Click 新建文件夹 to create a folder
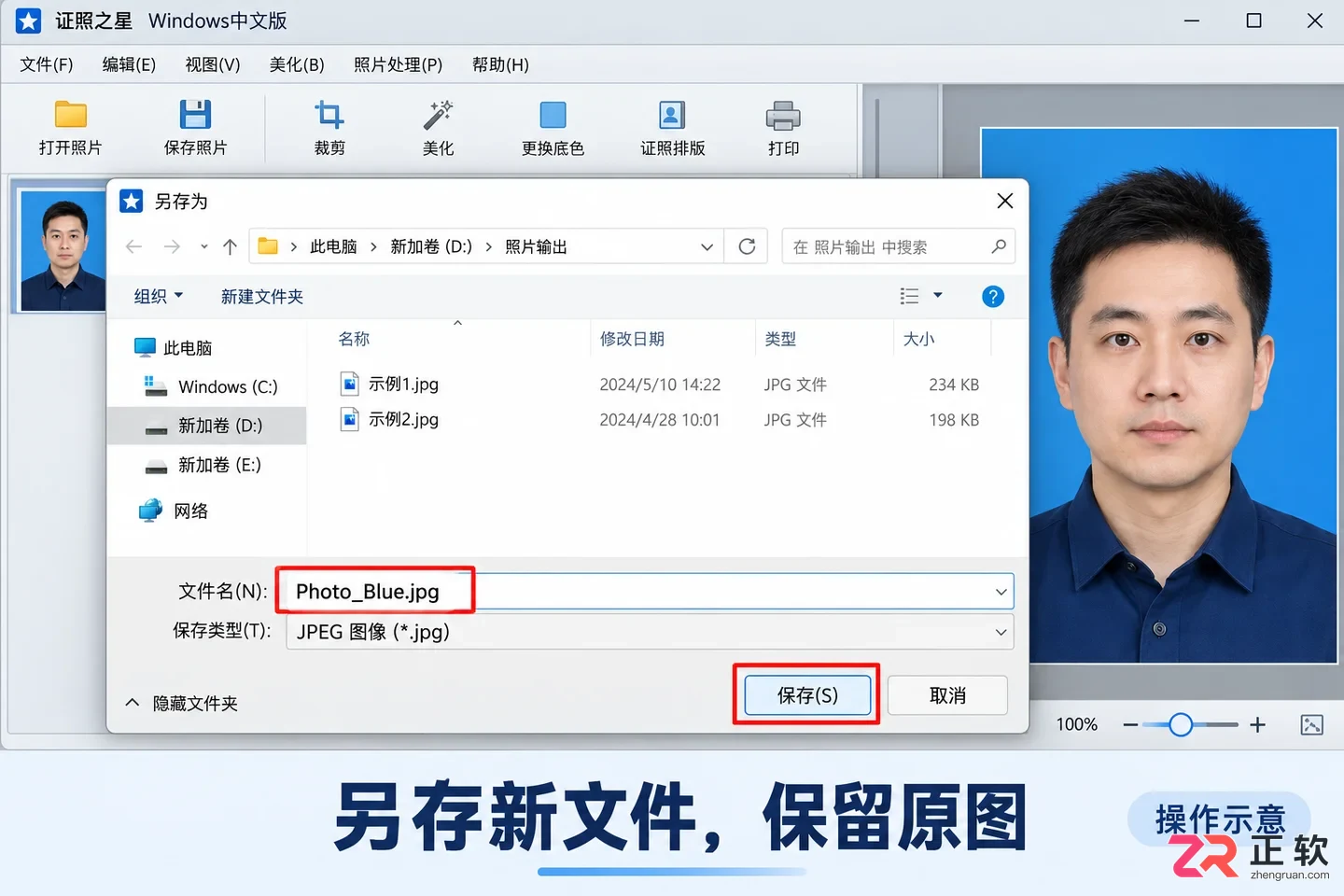This screenshot has width=1344, height=896. click(x=262, y=296)
